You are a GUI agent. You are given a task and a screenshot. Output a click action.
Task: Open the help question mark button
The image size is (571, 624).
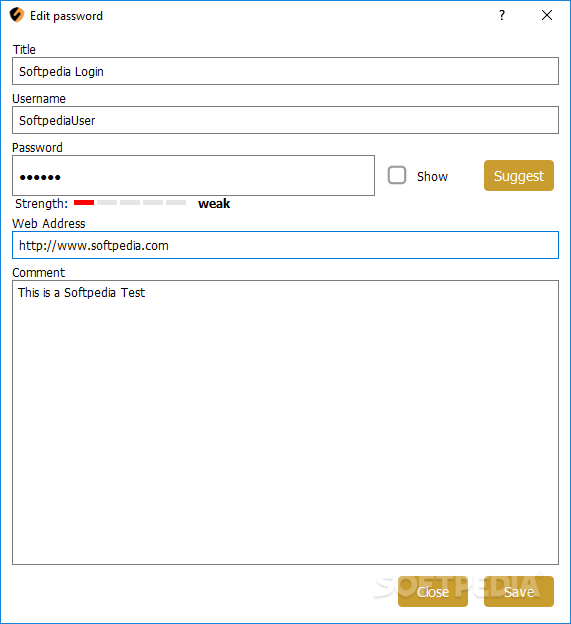(502, 15)
